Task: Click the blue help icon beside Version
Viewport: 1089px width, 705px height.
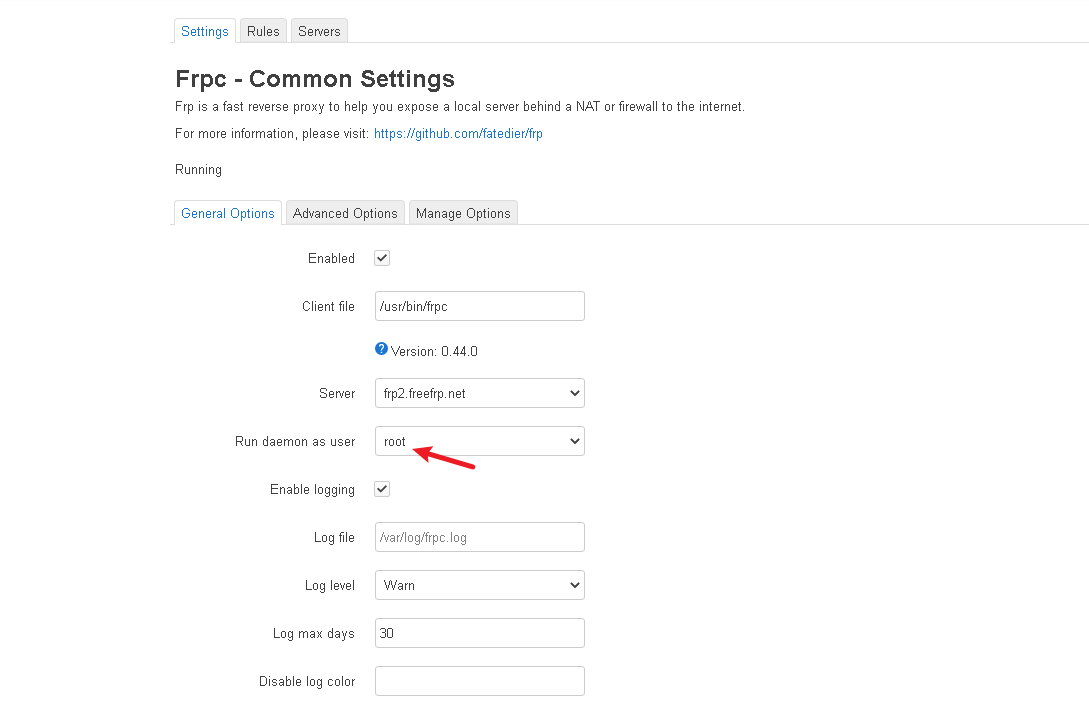Action: click(381, 349)
